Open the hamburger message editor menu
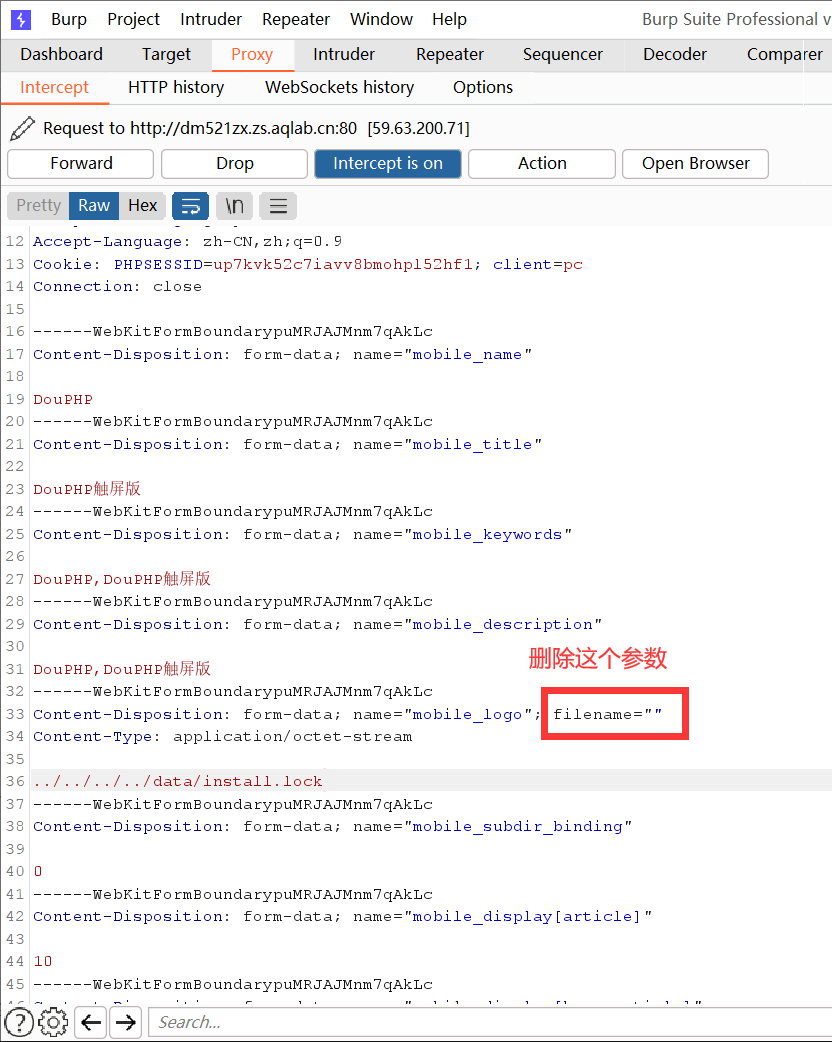This screenshot has width=832, height=1042. (278, 206)
